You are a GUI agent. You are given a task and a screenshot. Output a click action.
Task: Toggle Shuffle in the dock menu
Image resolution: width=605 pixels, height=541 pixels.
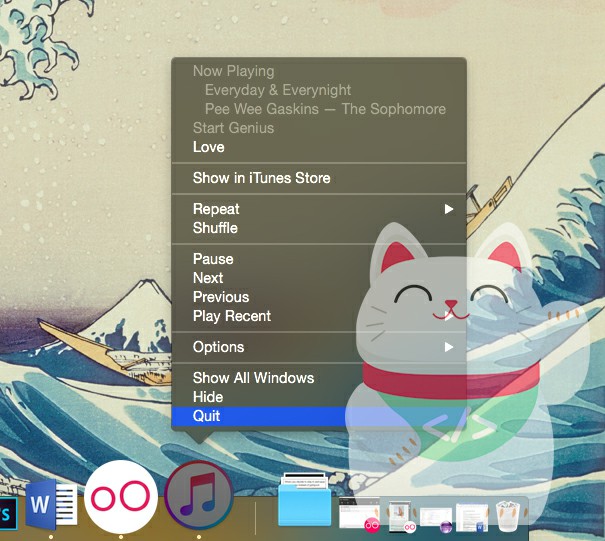pos(319,228)
